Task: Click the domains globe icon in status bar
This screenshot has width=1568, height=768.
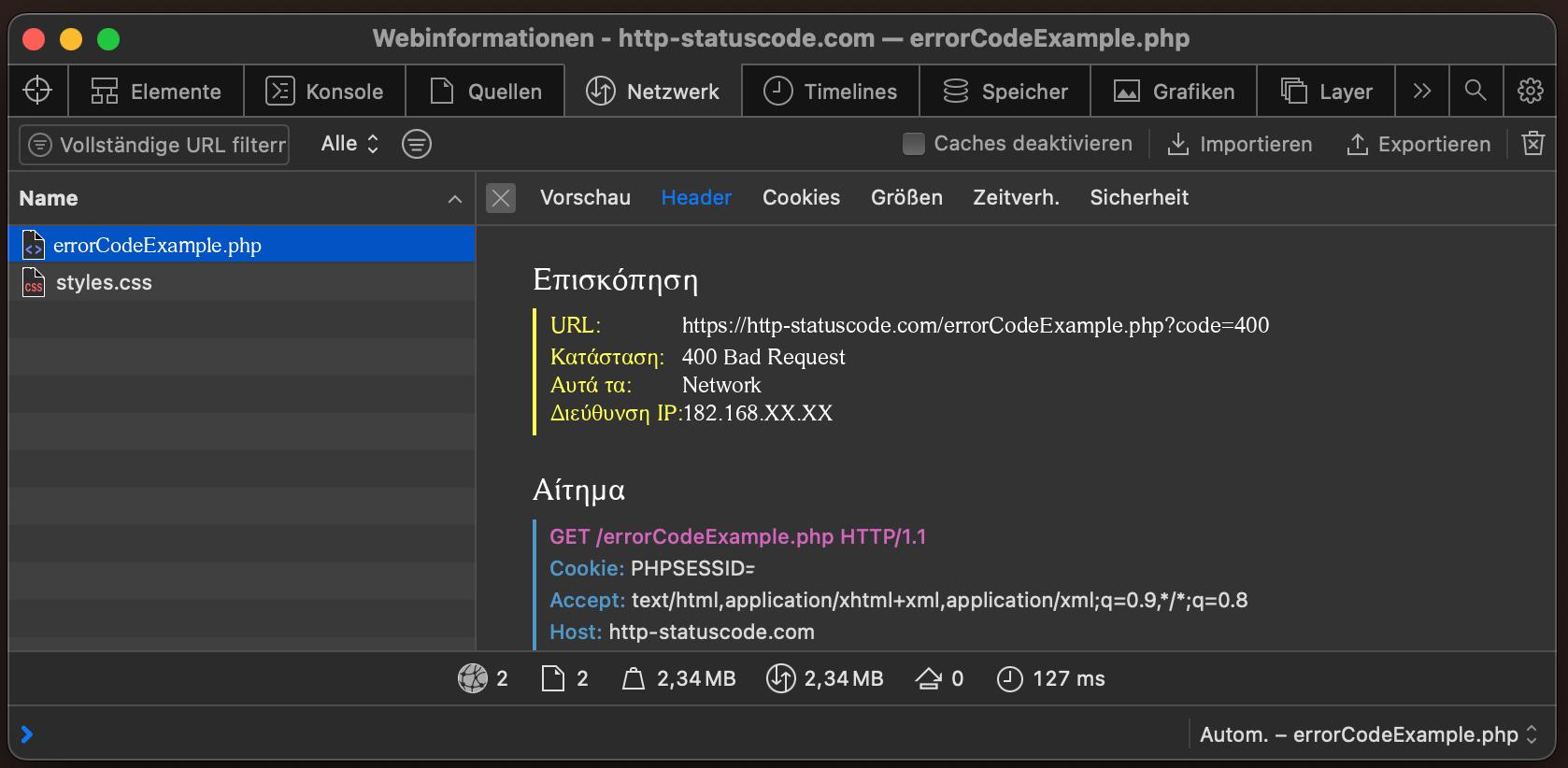Action: click(473, 678)
